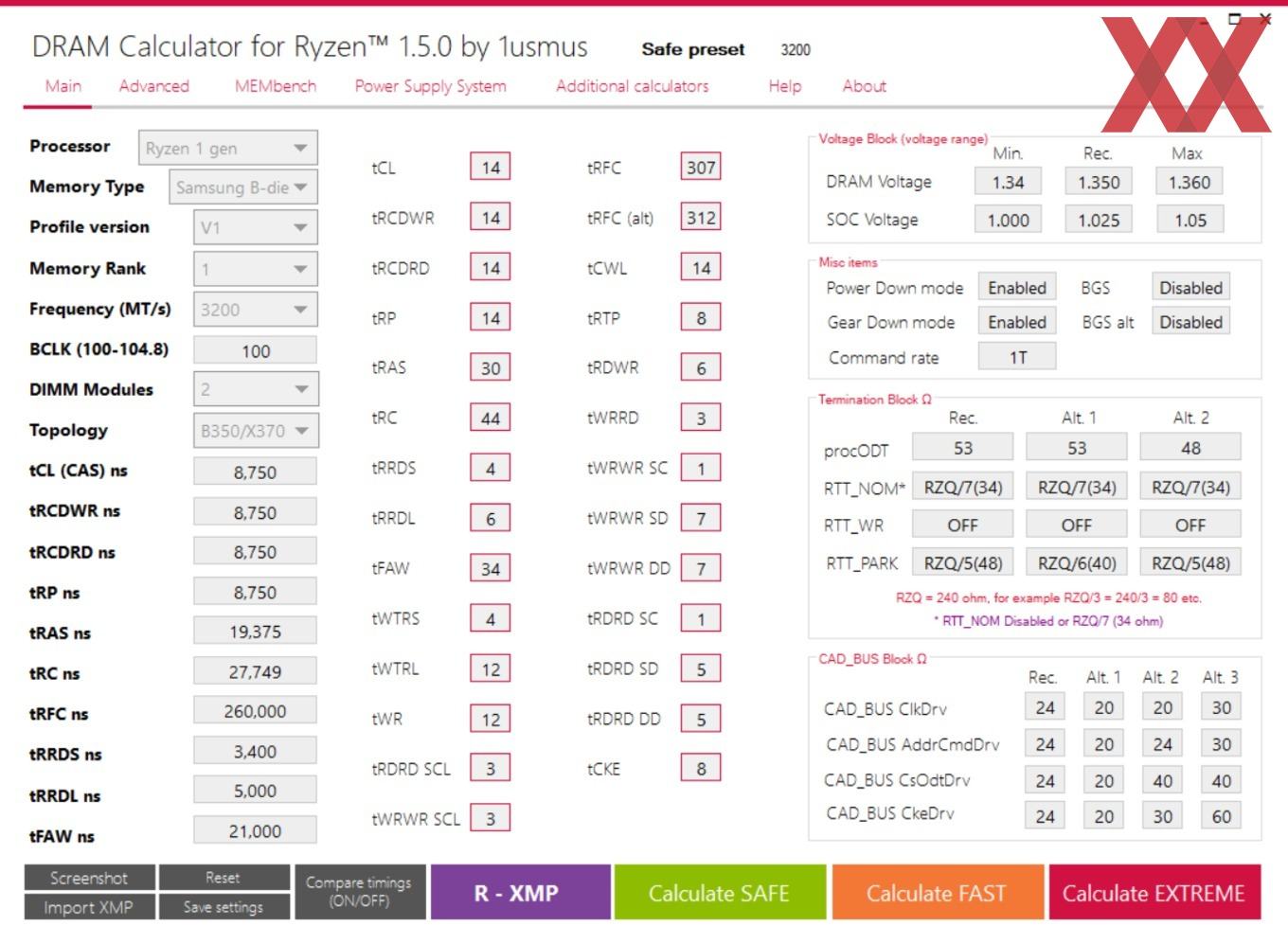
Task: Click the DRAM Voltage Rec. 1.350 field
Action: pos(1099,183)
